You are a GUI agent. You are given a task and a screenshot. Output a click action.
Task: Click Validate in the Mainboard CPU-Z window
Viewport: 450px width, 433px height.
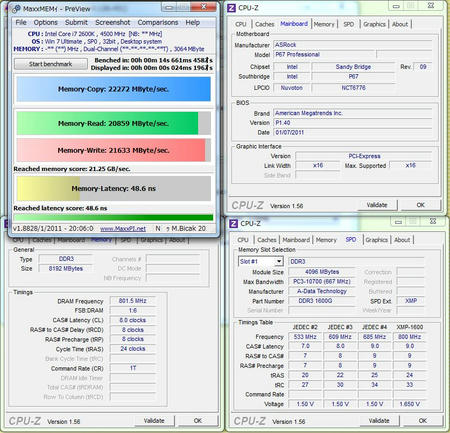click(377, 205)
